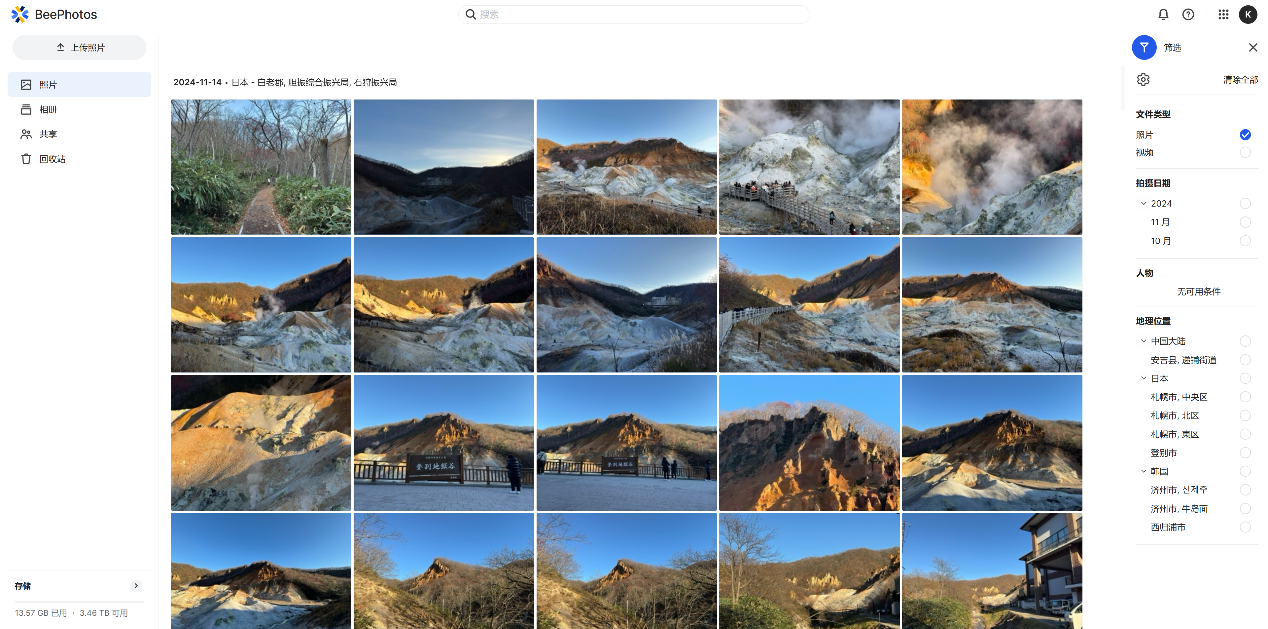The height and width of the screenshot is (629, 1268).
Task: Collapse the 中国大陆 location group
Action: point(1144,341)
